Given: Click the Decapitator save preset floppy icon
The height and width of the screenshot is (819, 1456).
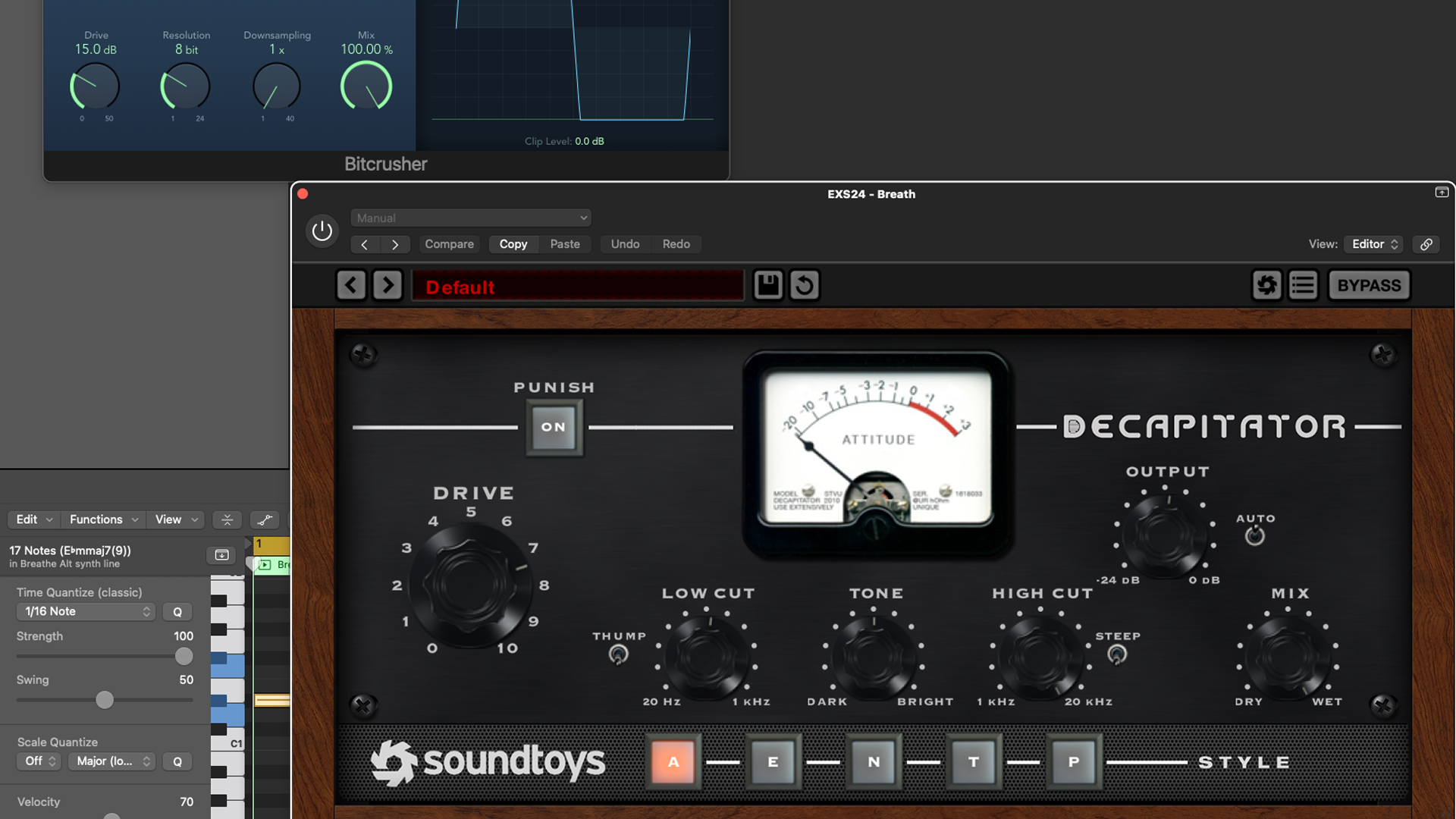Looking at the screenshot, I should pyautogui.click(x=767, y=285).
